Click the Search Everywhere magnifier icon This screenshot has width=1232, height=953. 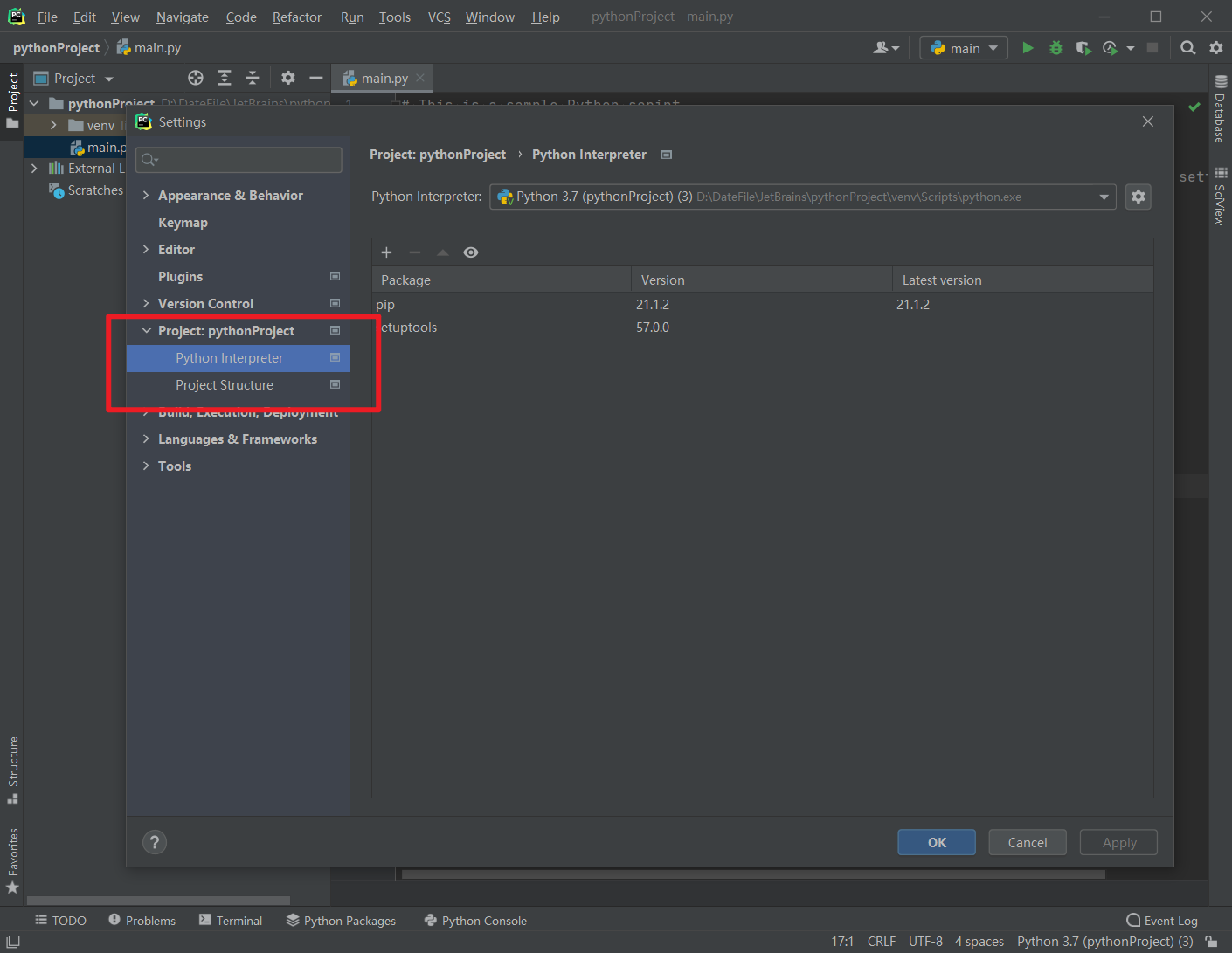(1187, 48)
